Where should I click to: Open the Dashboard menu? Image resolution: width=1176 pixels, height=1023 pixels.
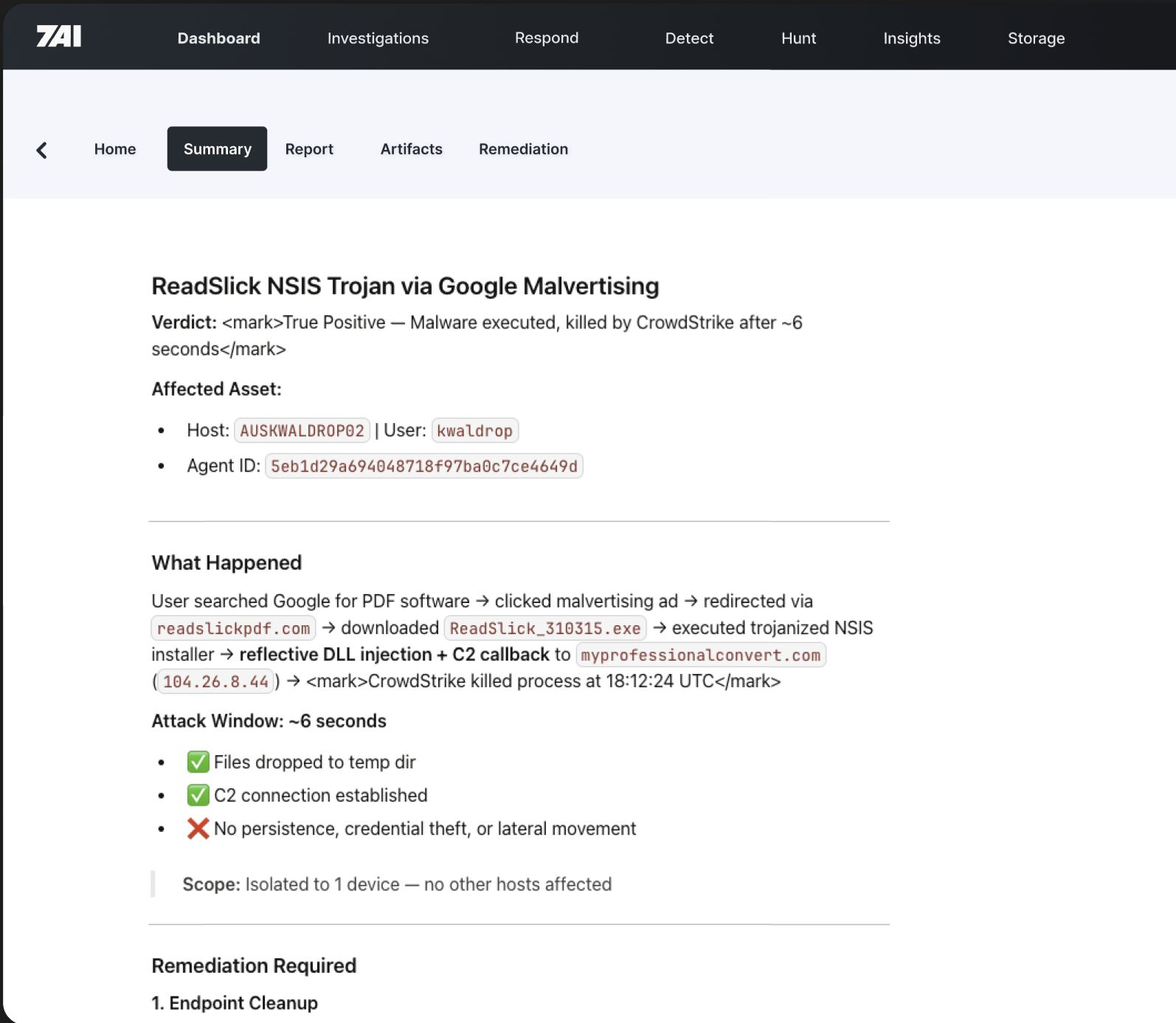tap(218, 38)
